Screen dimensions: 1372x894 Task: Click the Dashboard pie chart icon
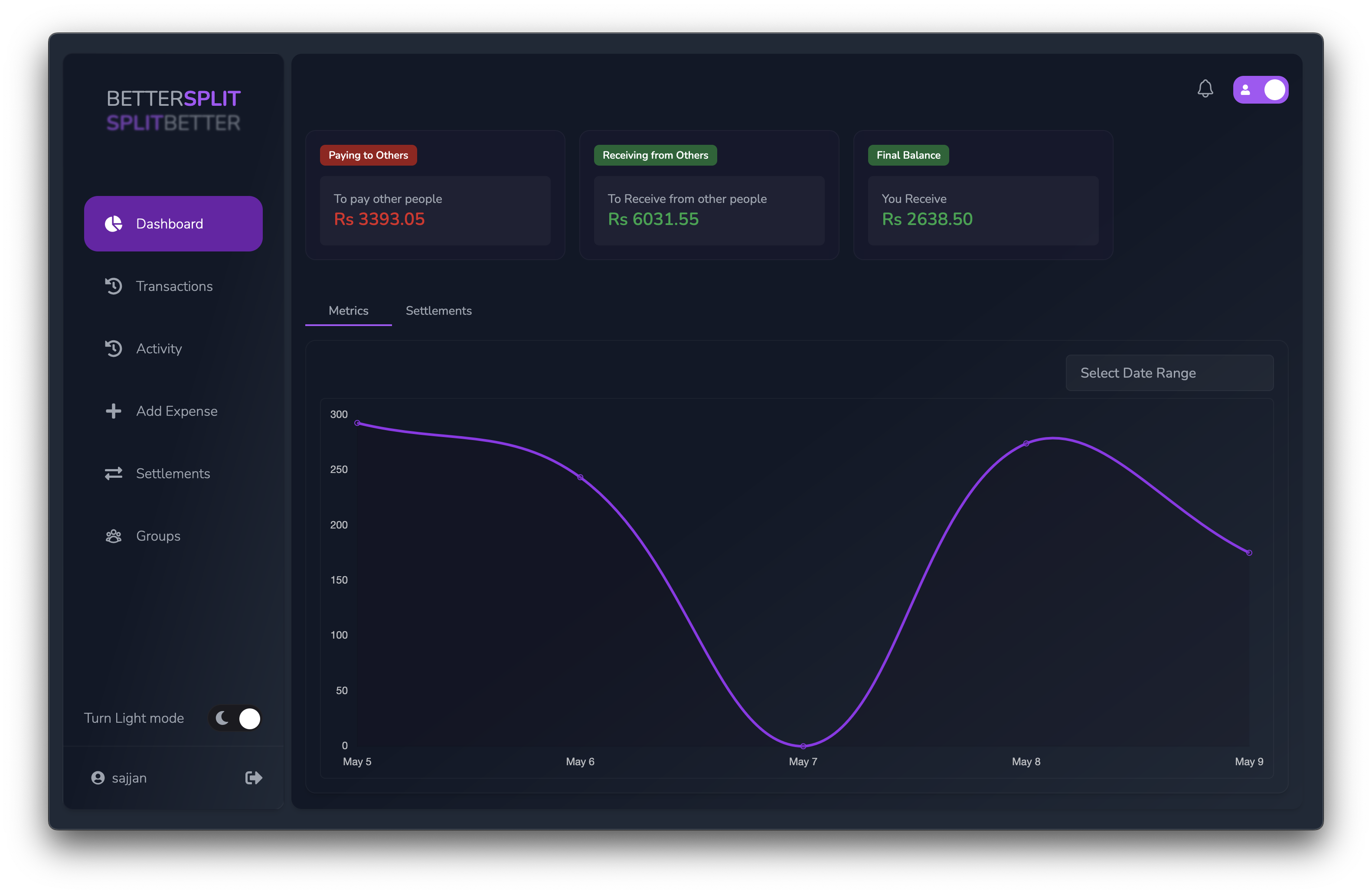click(114, 224)
